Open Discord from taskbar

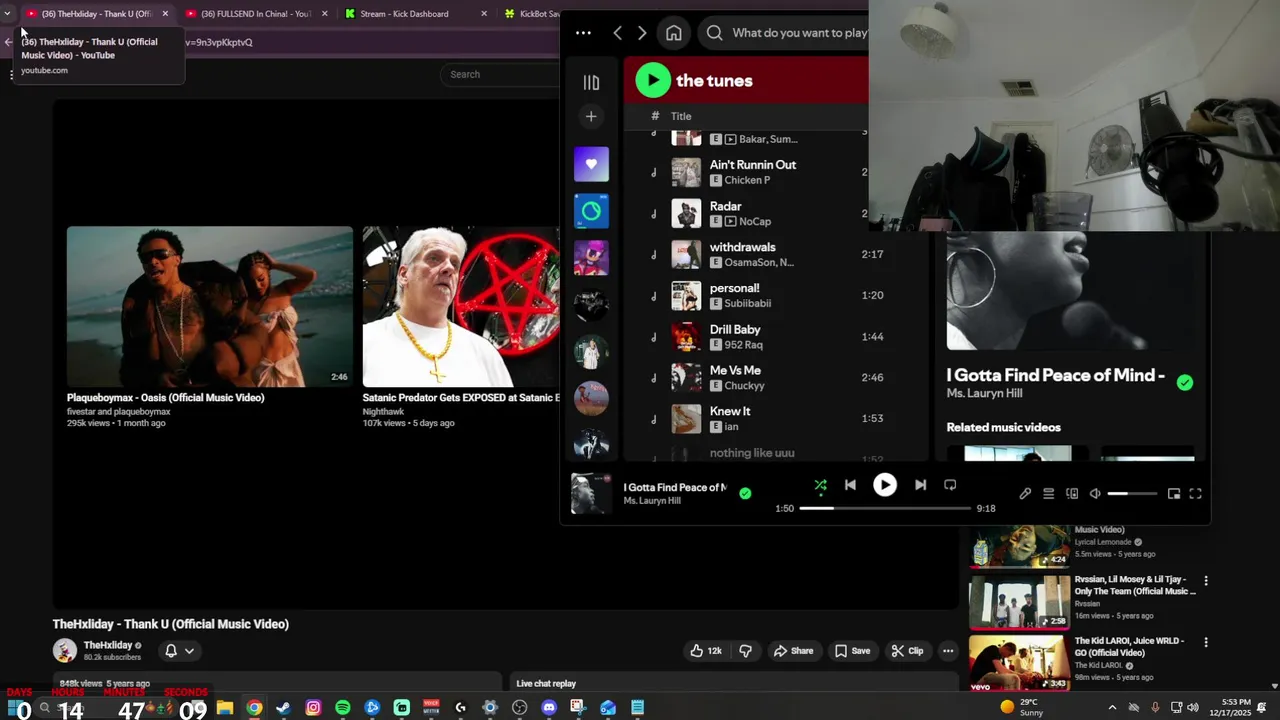(549, 708)
